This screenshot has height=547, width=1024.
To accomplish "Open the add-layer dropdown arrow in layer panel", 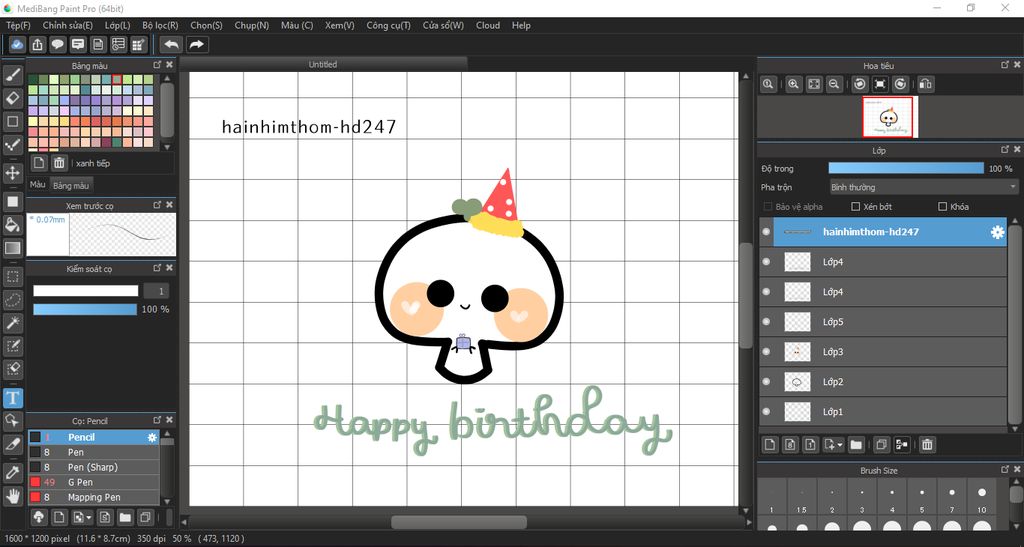I will (839, 445).
